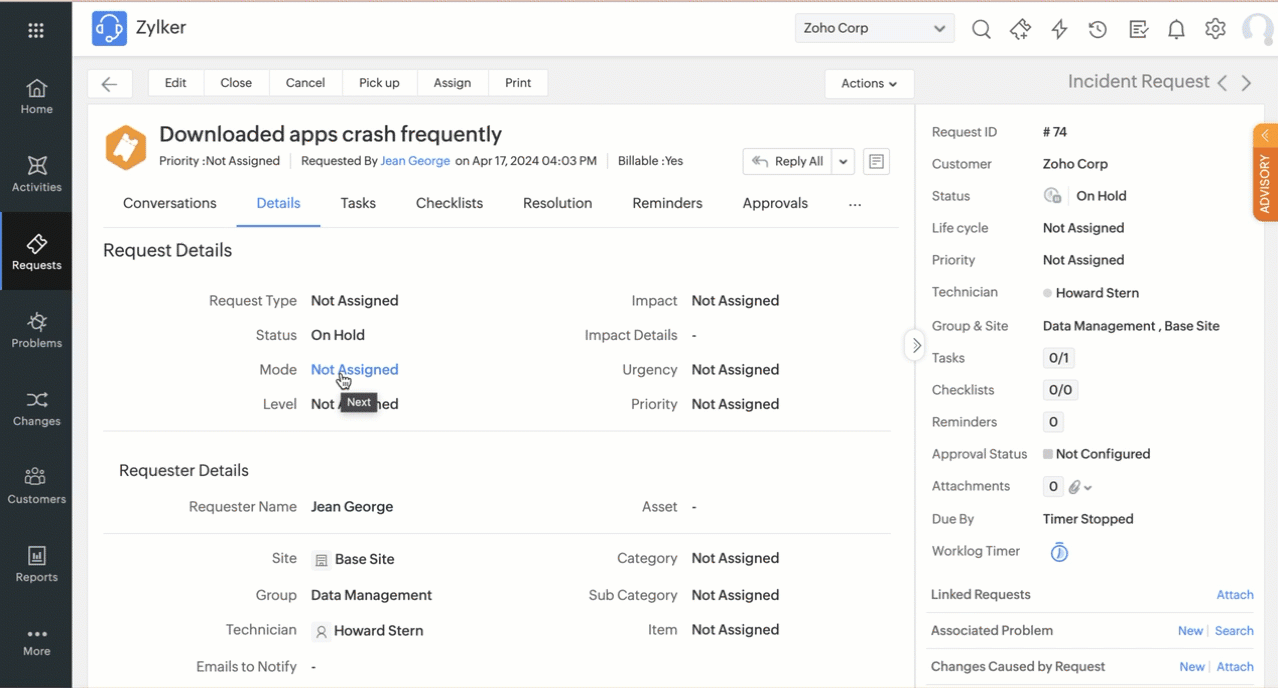Go to Problems in the sidebar

[36, 330]
